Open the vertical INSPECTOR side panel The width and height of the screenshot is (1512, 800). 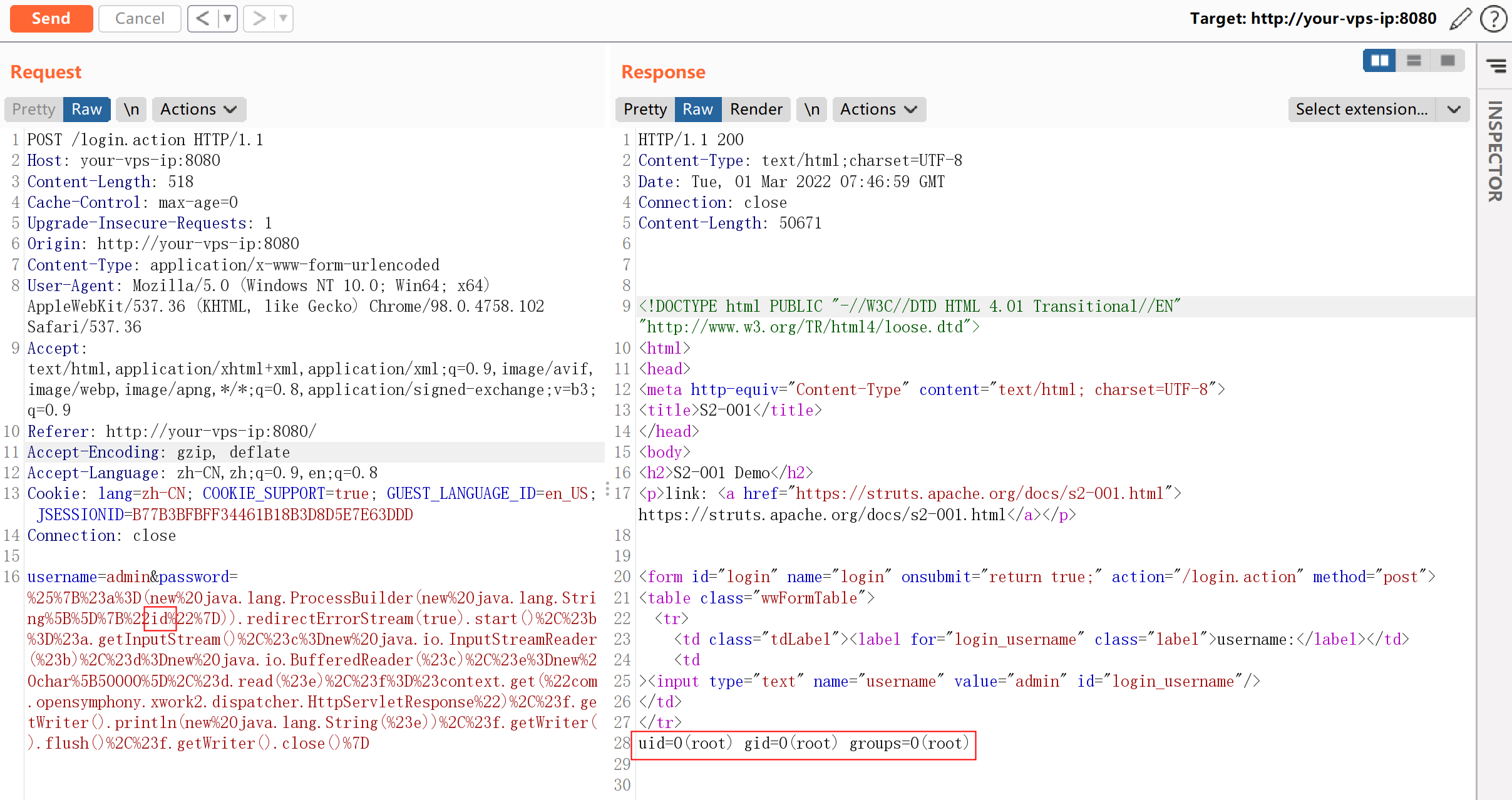pos(1495,151)
